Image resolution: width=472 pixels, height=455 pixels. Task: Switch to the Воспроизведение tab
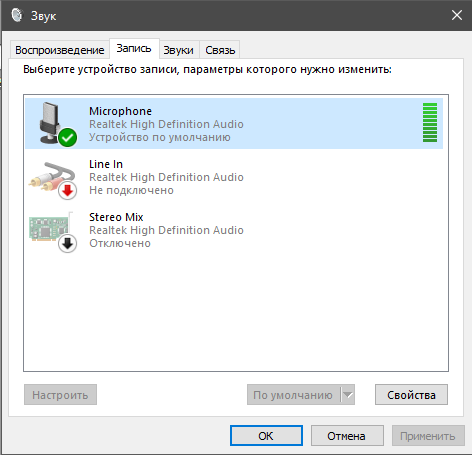pos(60,50)
